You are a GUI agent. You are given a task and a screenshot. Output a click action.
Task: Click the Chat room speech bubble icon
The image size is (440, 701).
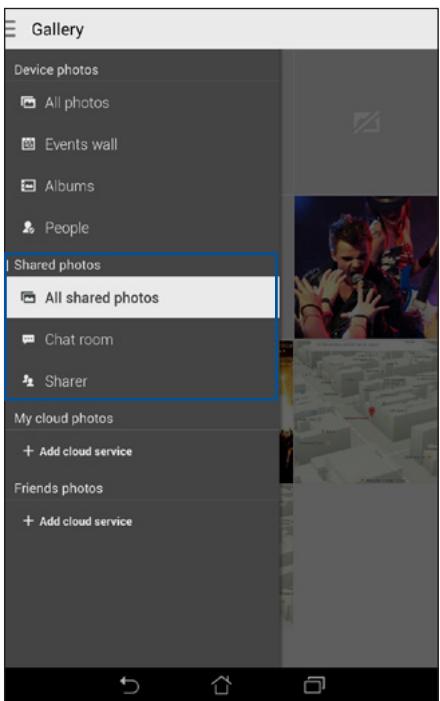coord(28,339)
